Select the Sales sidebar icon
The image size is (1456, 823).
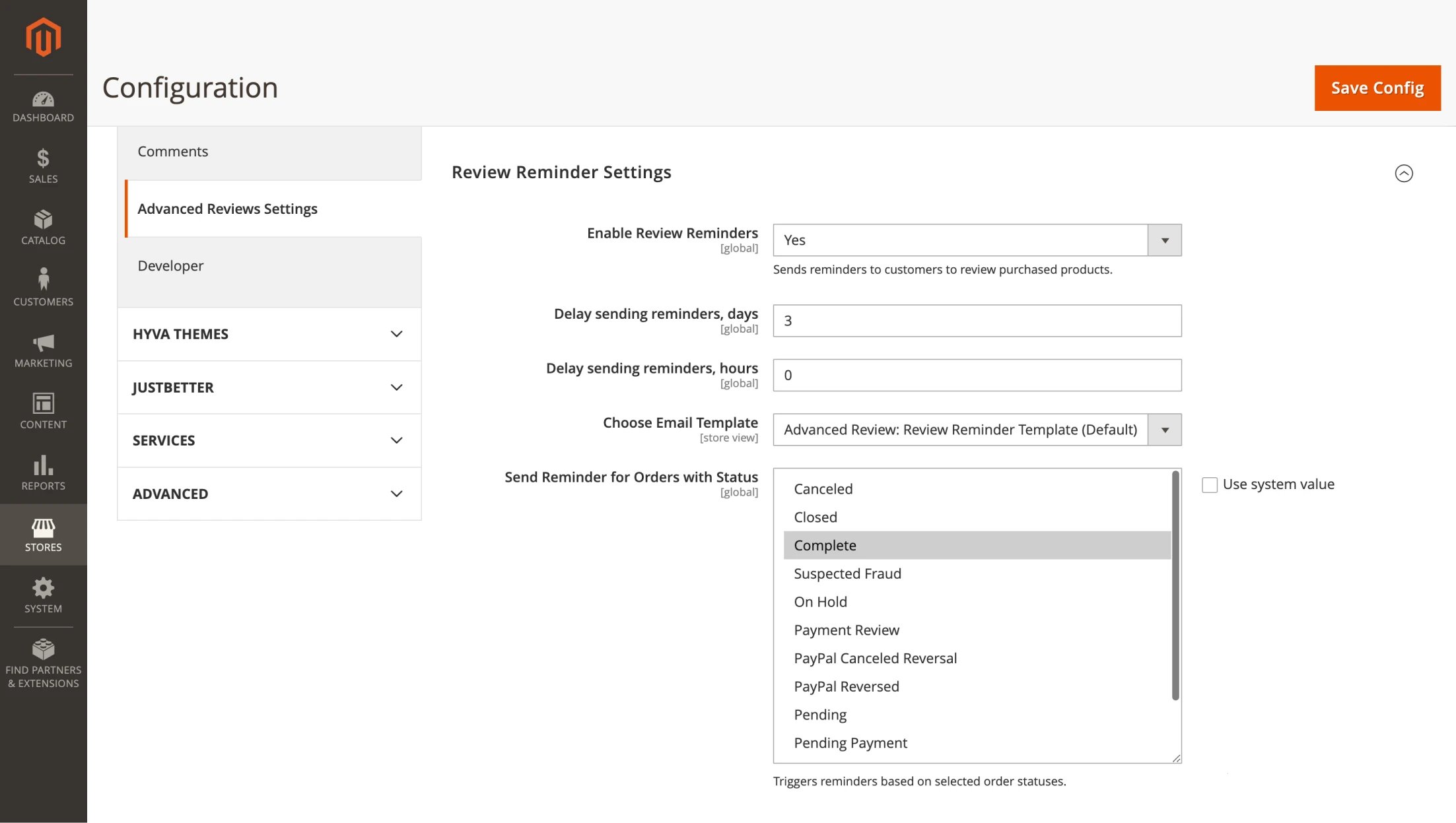pos(43,165)
